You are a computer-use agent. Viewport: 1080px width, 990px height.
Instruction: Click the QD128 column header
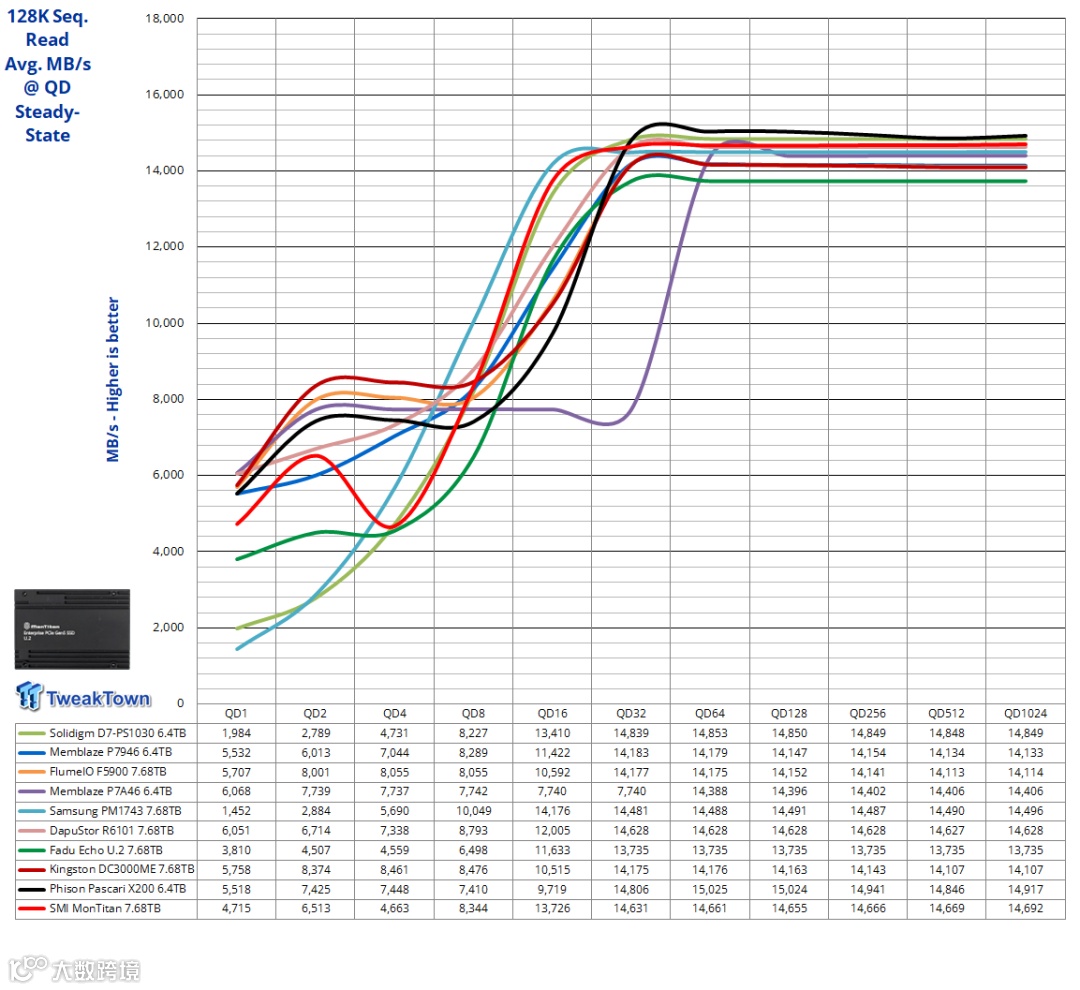789,714
